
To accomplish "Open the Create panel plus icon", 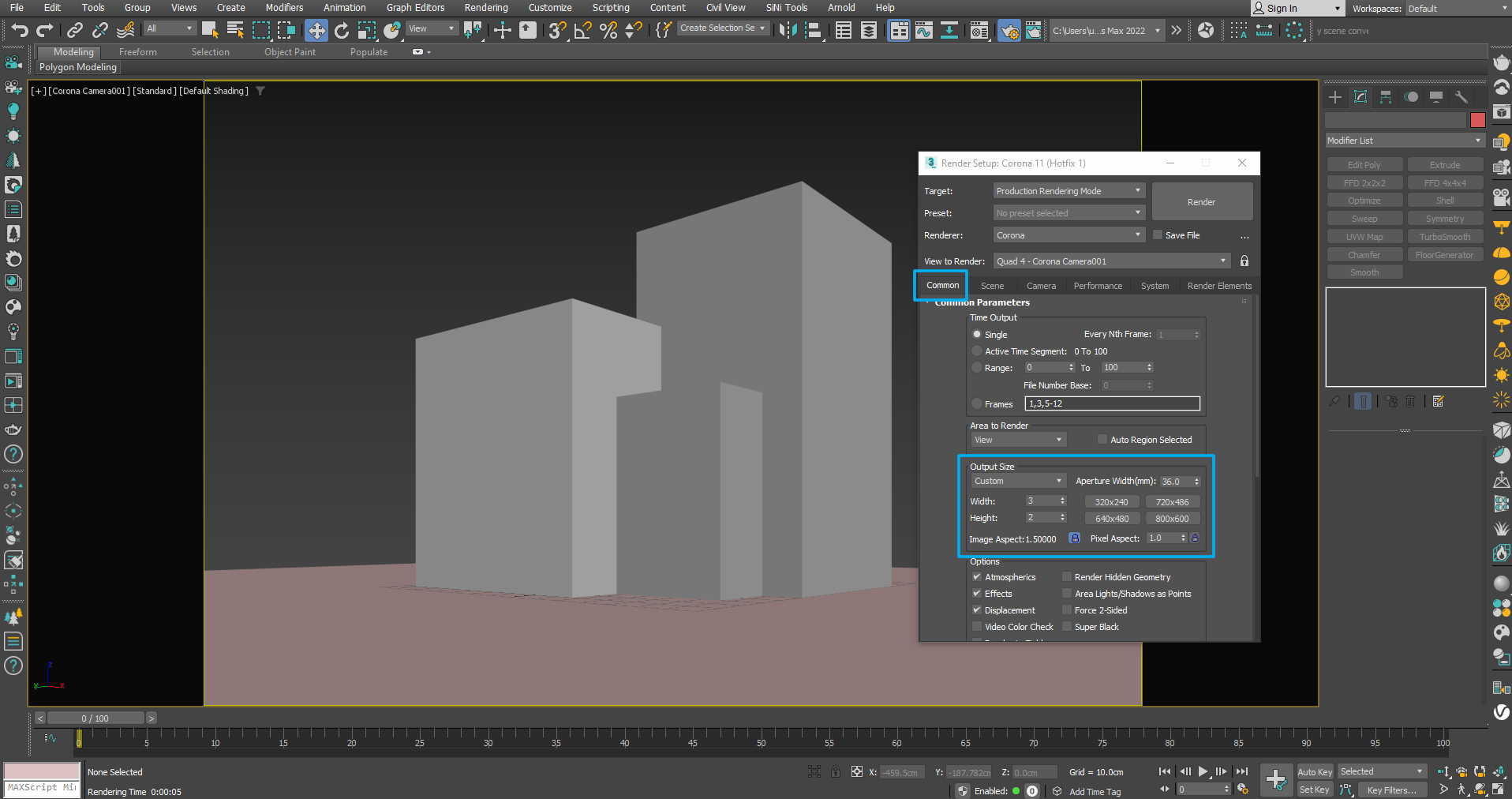I will coord(1335,97).
